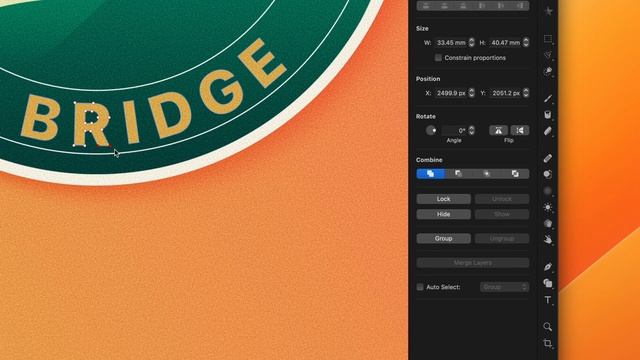Open the Effects tool
This screenshot has height=360, width=640.
(548, 223)
